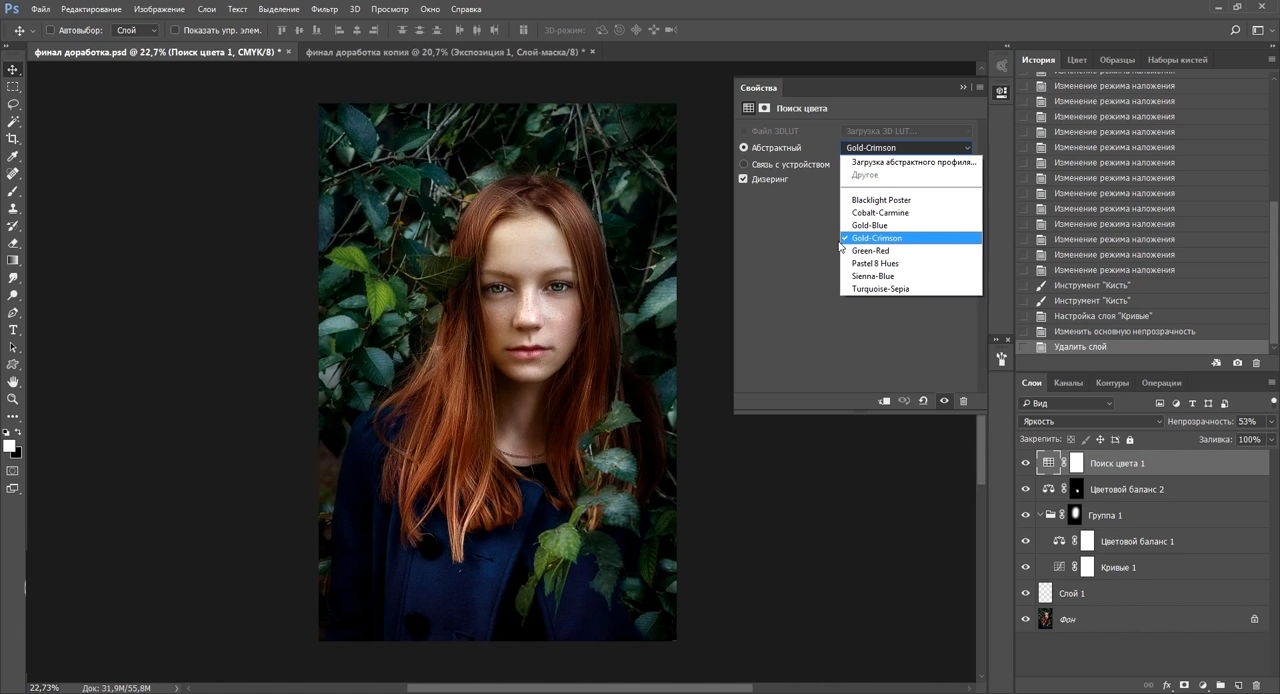The height and width of the screenshot is (694, 1280).
Task: Open the Файл menu
Action: coord(40,9)
